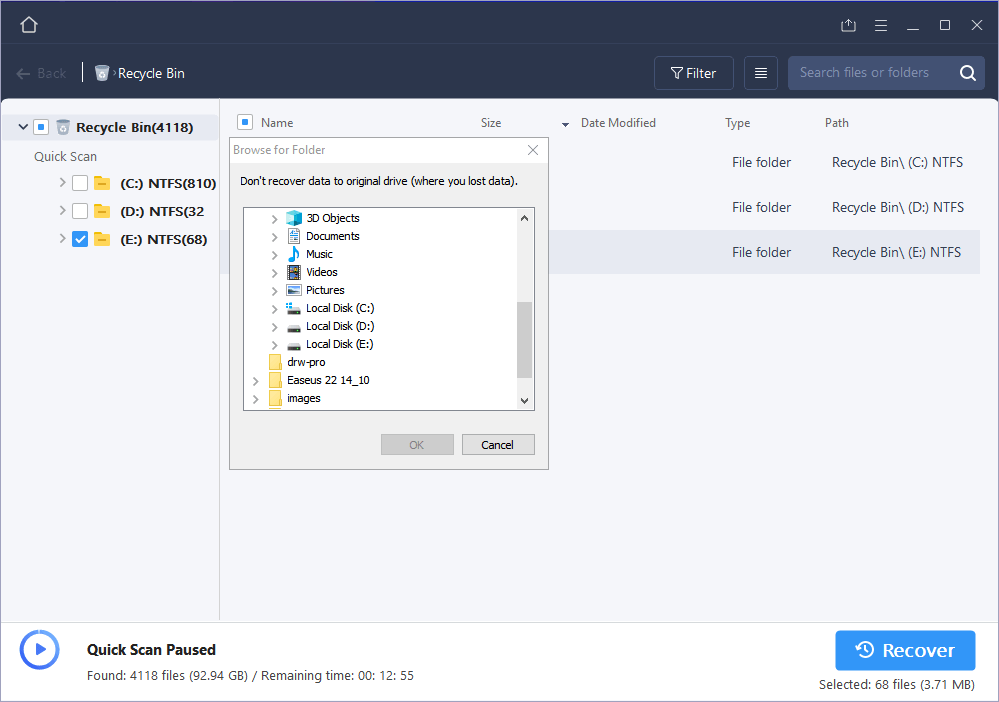
Task: Check the (D:) NTFS checkbox
Action: pos(80,211)
